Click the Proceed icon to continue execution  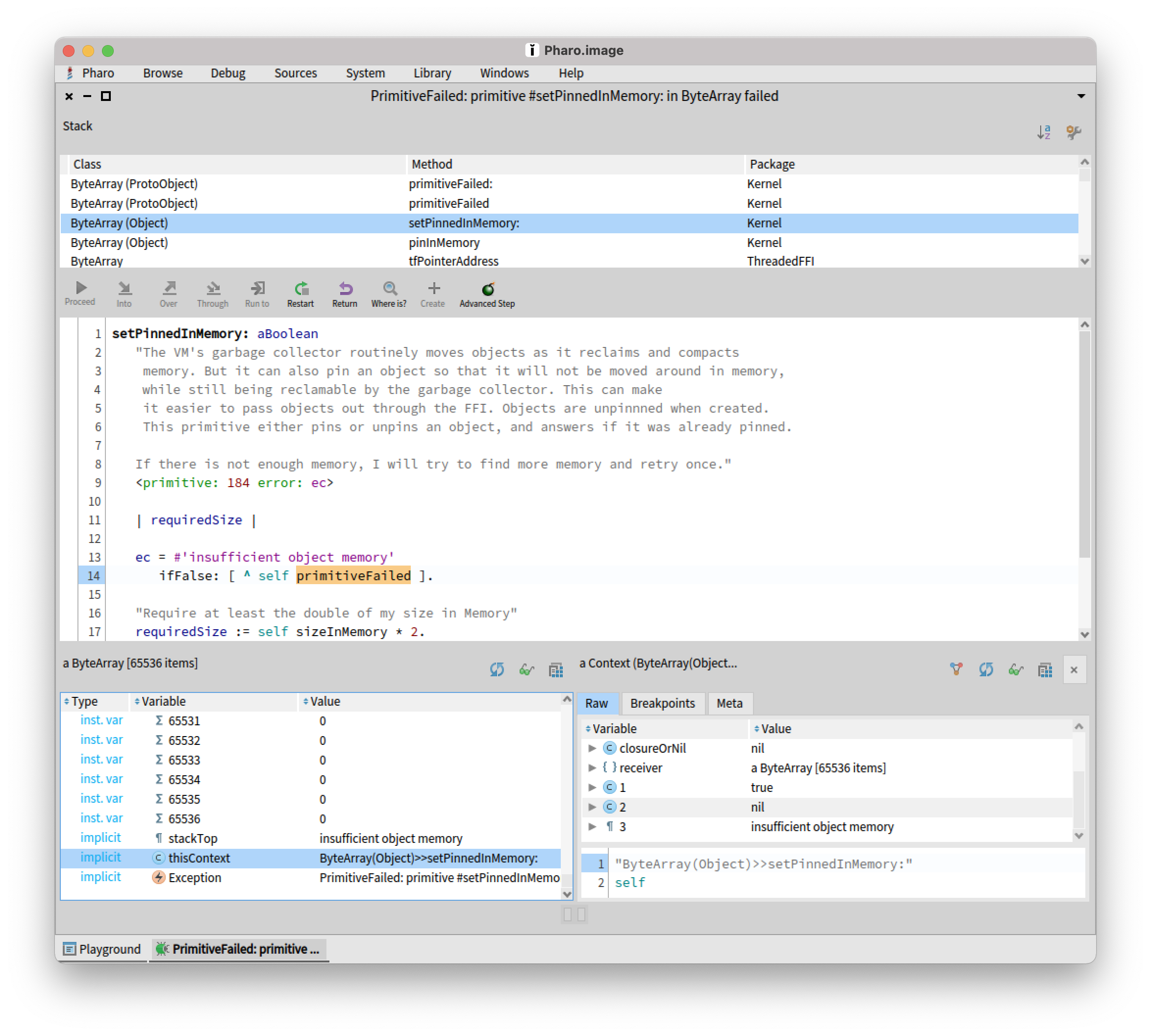pyautogui.click(x=80, y=288)
